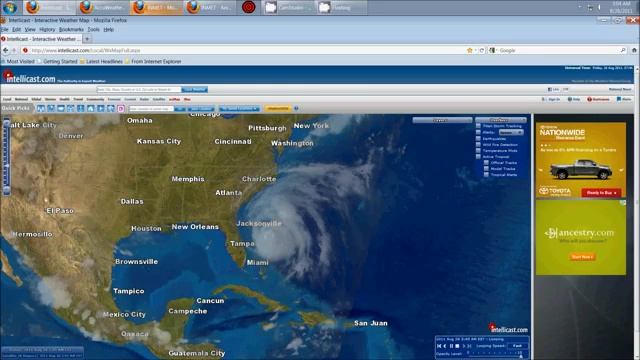Click the Firefox forward arrow
The height and width of the screenshot is (360, 640).
pos(14,50)
